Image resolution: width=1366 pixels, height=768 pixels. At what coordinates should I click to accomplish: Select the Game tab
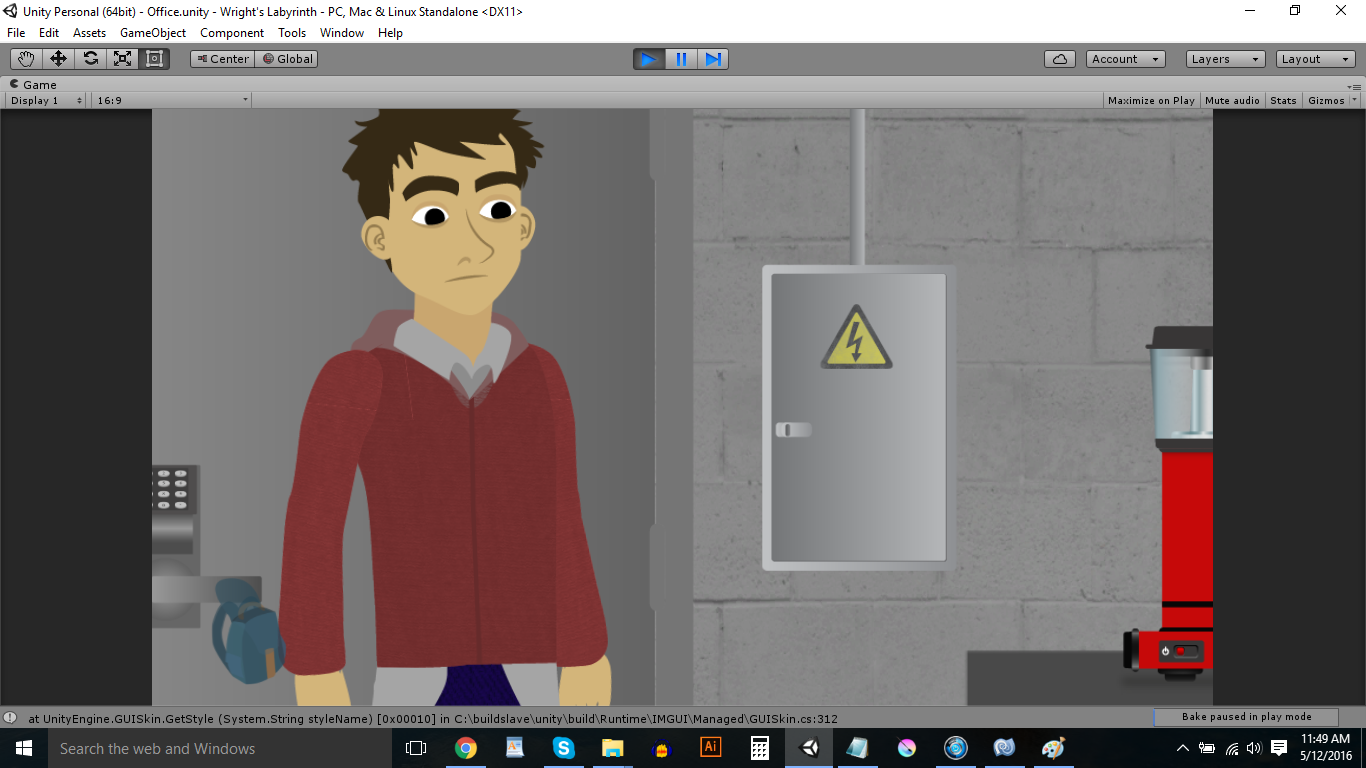point(34,85)
